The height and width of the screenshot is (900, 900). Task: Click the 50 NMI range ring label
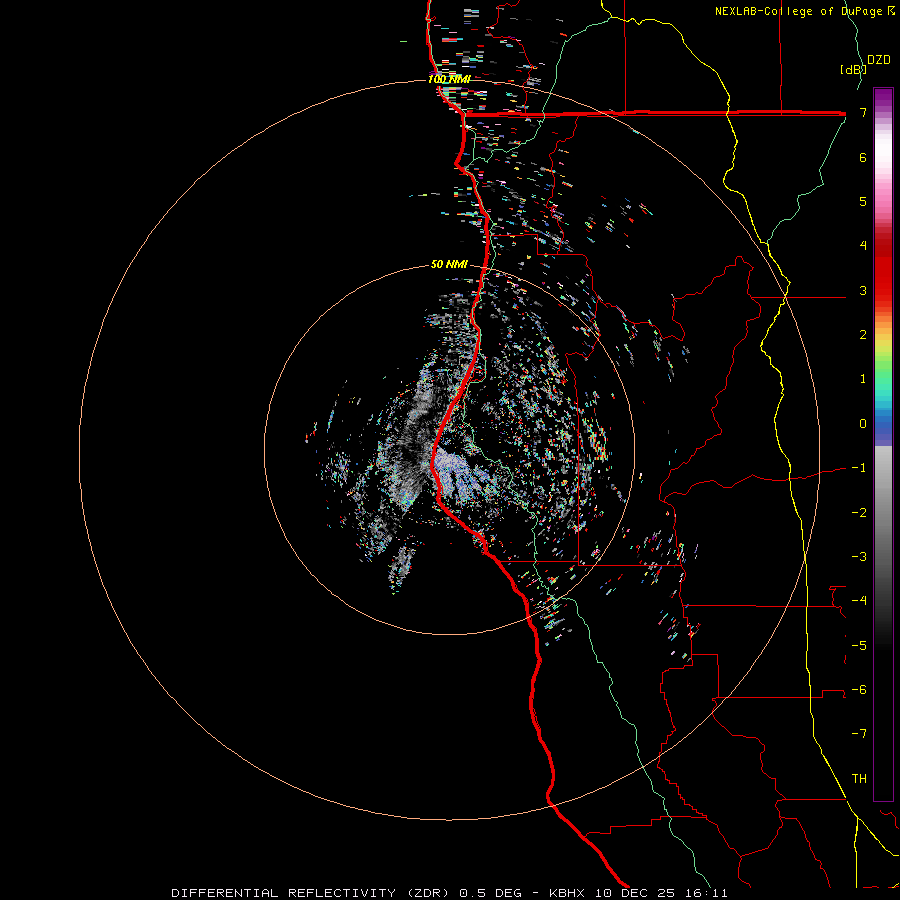(x=449, y=264)
